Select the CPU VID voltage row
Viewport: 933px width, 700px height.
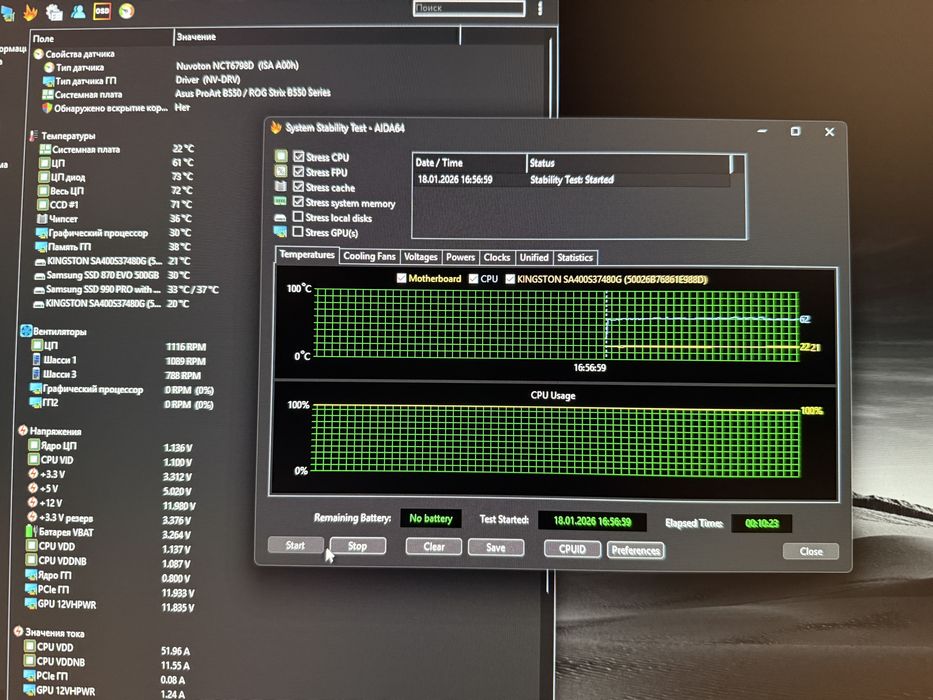click(x=110, y=460)
